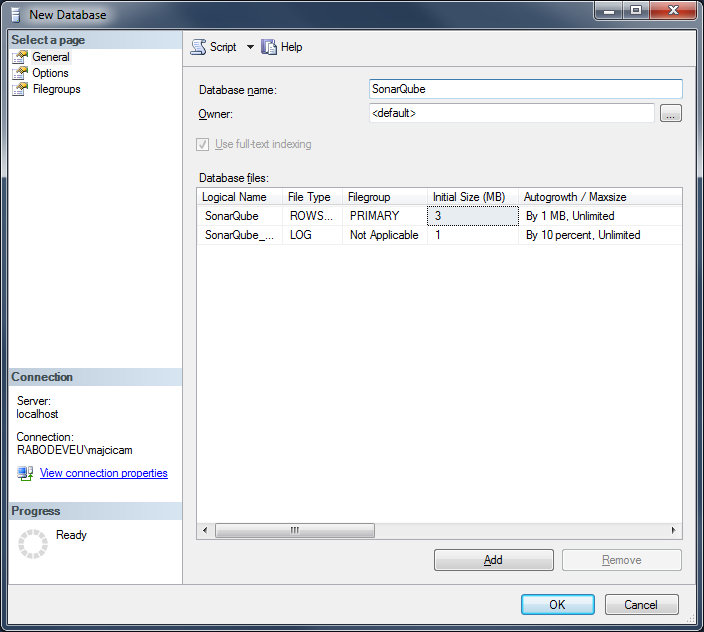The image size is (704, 632).
Task: Click the horizontal scrollbar thumb
Action: pyautogui.click(x=295, y=531)
